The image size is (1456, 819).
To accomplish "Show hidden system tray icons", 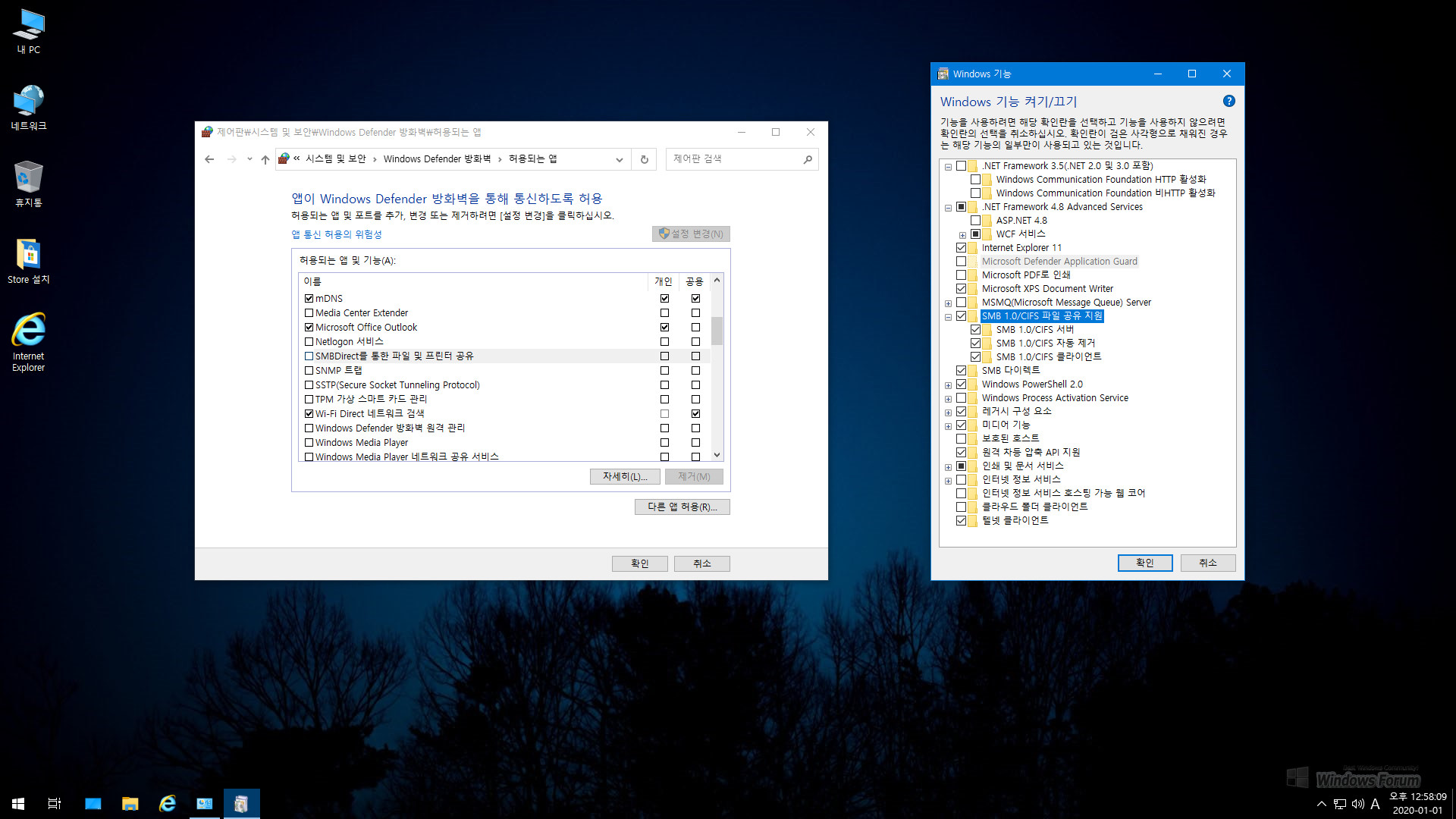I will click(1322, 804).
